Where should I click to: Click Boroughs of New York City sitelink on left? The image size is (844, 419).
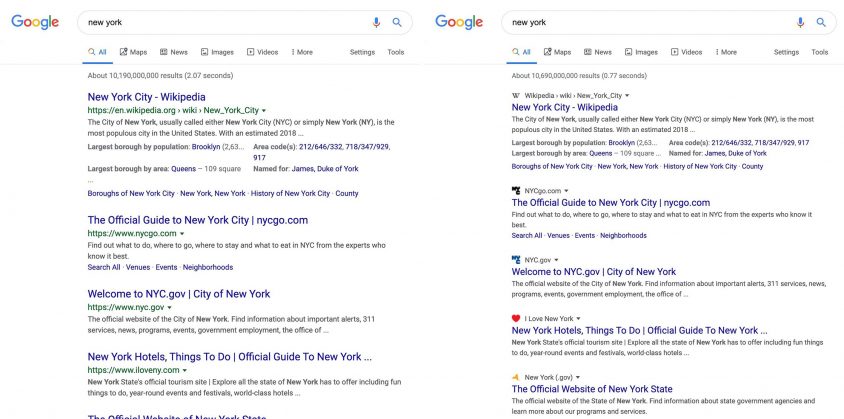131,193
